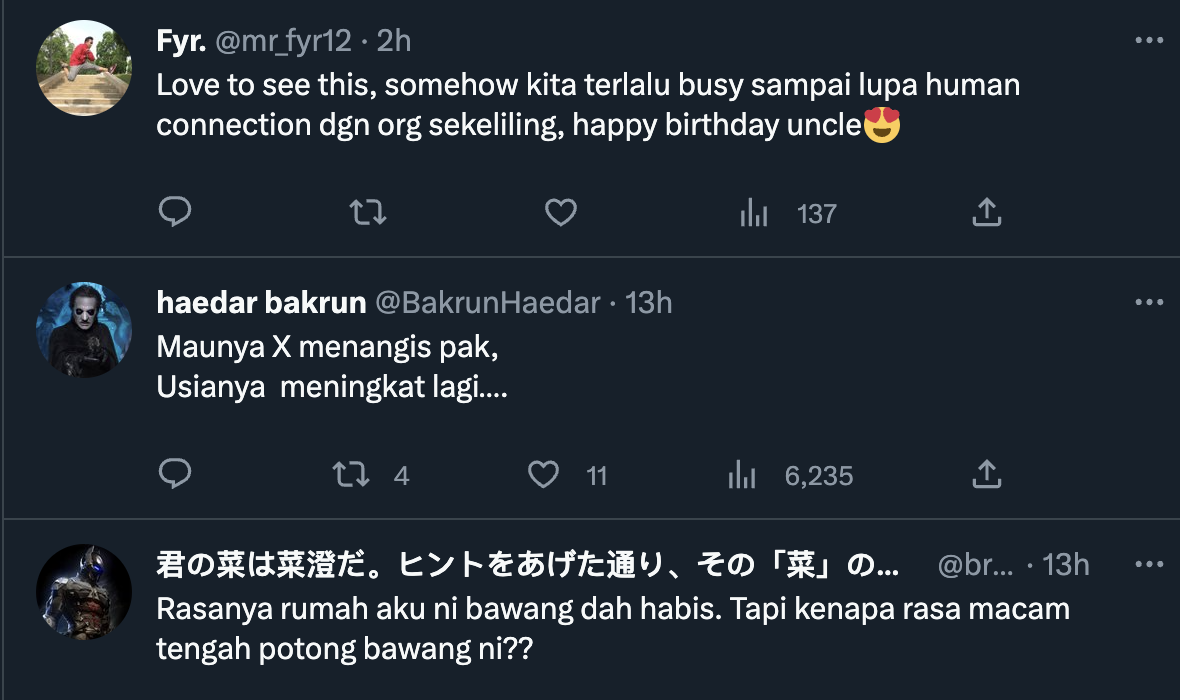Image resolution: width=1180 pixels, height=700 pixels.
Task: Share haedar bakrun's tweet
Action: click(x=986, y=474)
